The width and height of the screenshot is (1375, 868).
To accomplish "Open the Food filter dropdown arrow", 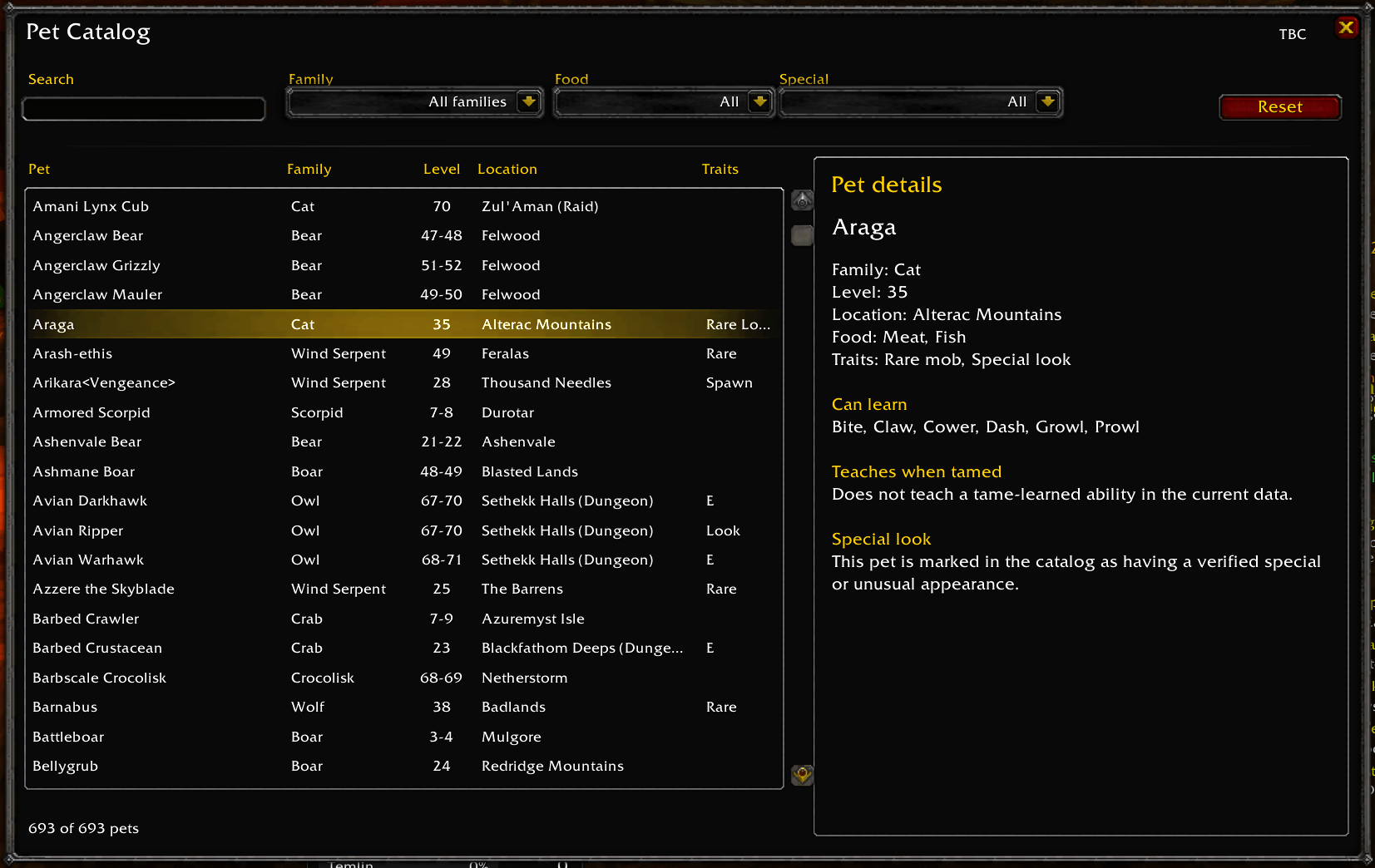I will (759, 101).
